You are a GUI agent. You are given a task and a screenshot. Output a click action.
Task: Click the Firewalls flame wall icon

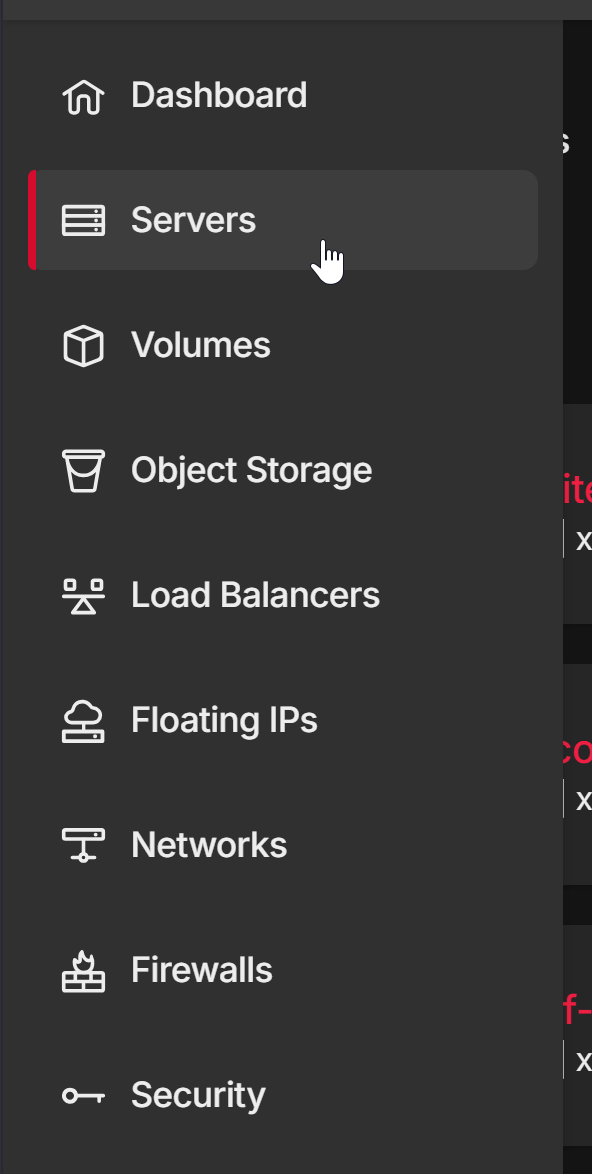[83, 971]
